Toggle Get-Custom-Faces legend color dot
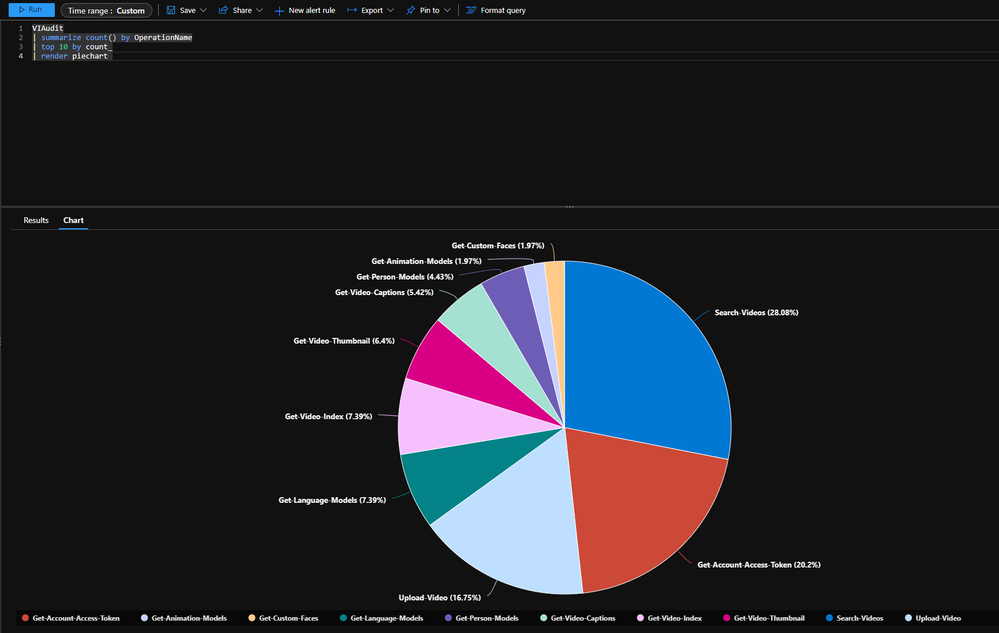This screenshot has width=999, height=633. (252, 618)
